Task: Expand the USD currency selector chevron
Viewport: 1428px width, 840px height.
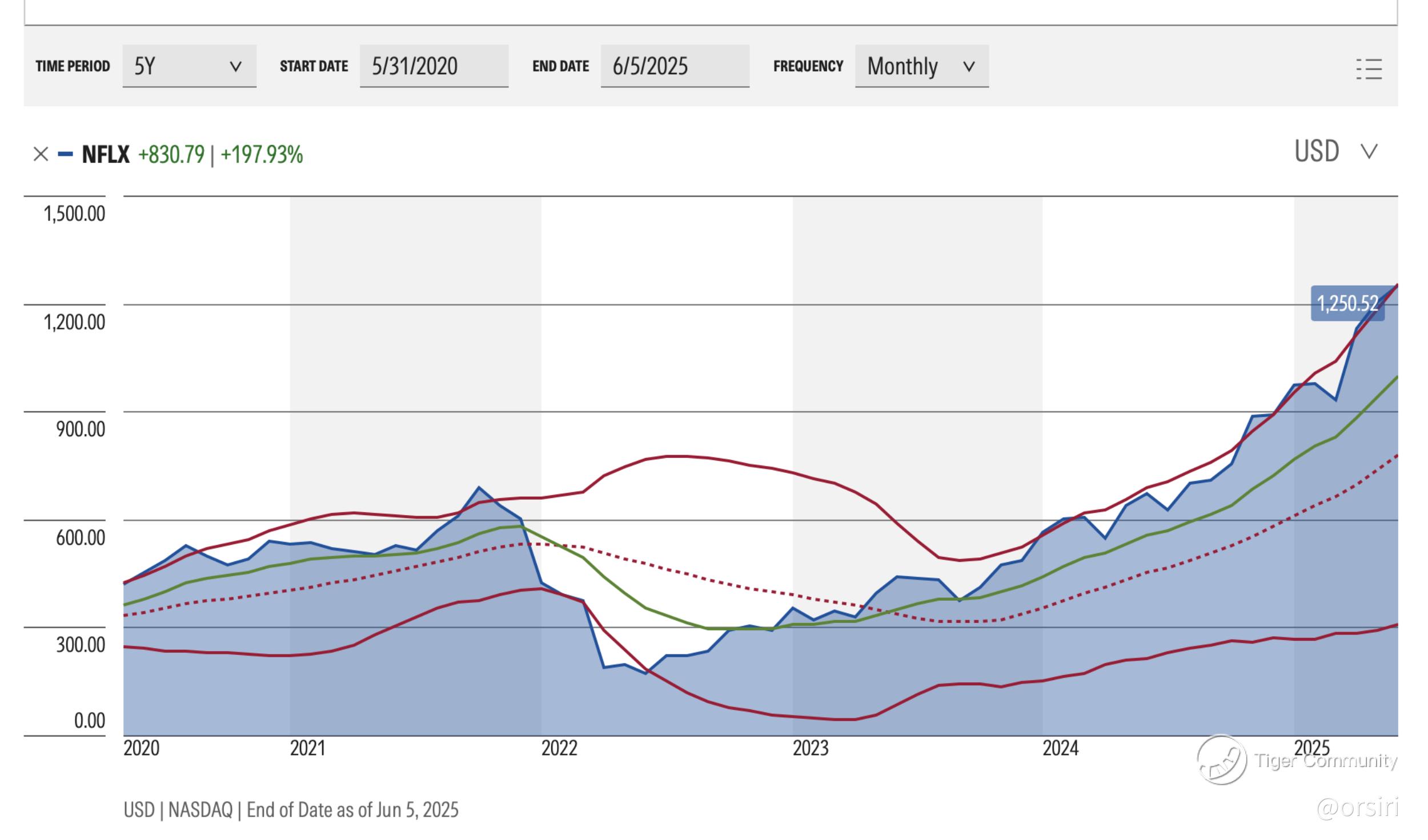Action: click(1369, 152)
